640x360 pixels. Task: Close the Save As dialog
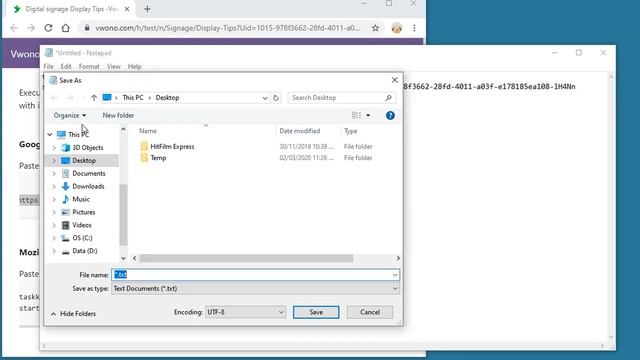(x=394, y=80)
